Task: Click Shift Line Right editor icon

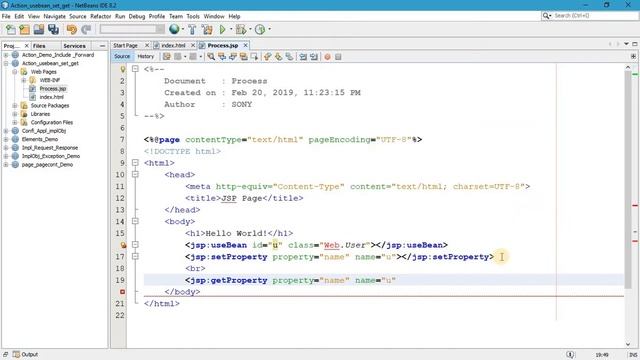Action: (314, 57)
